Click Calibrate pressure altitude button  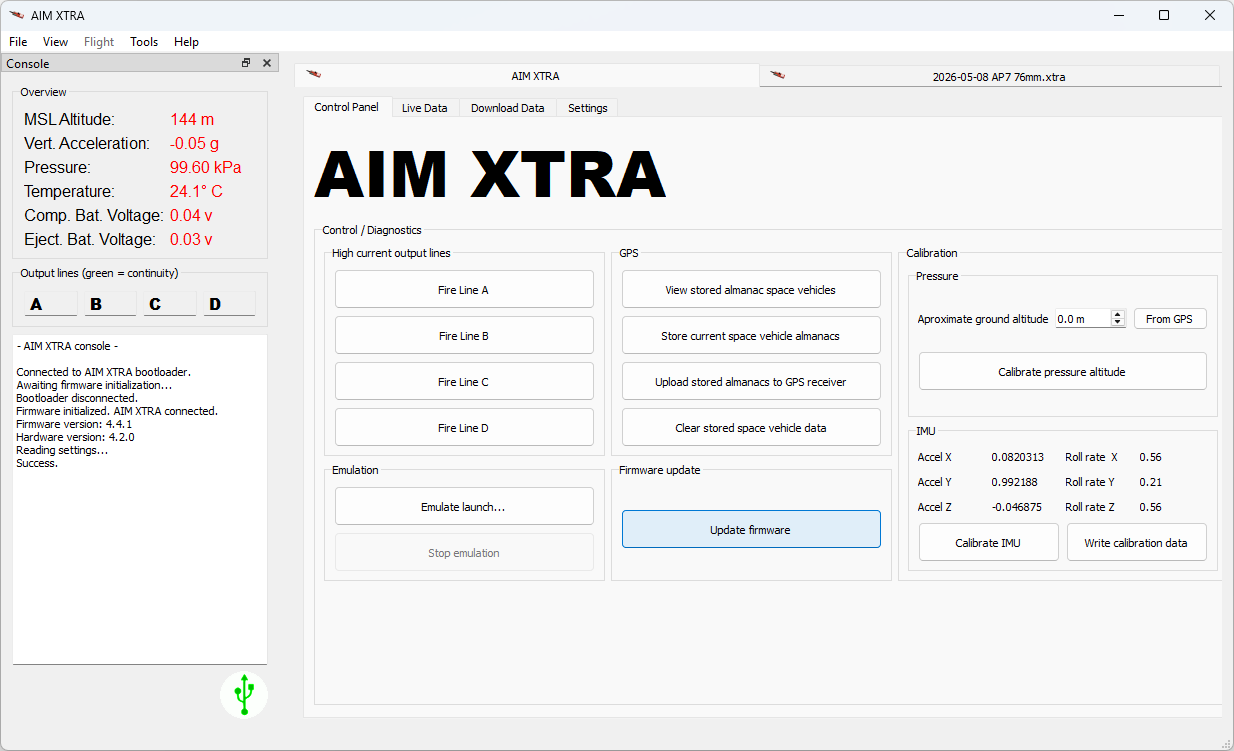[x=1062, y=372]
